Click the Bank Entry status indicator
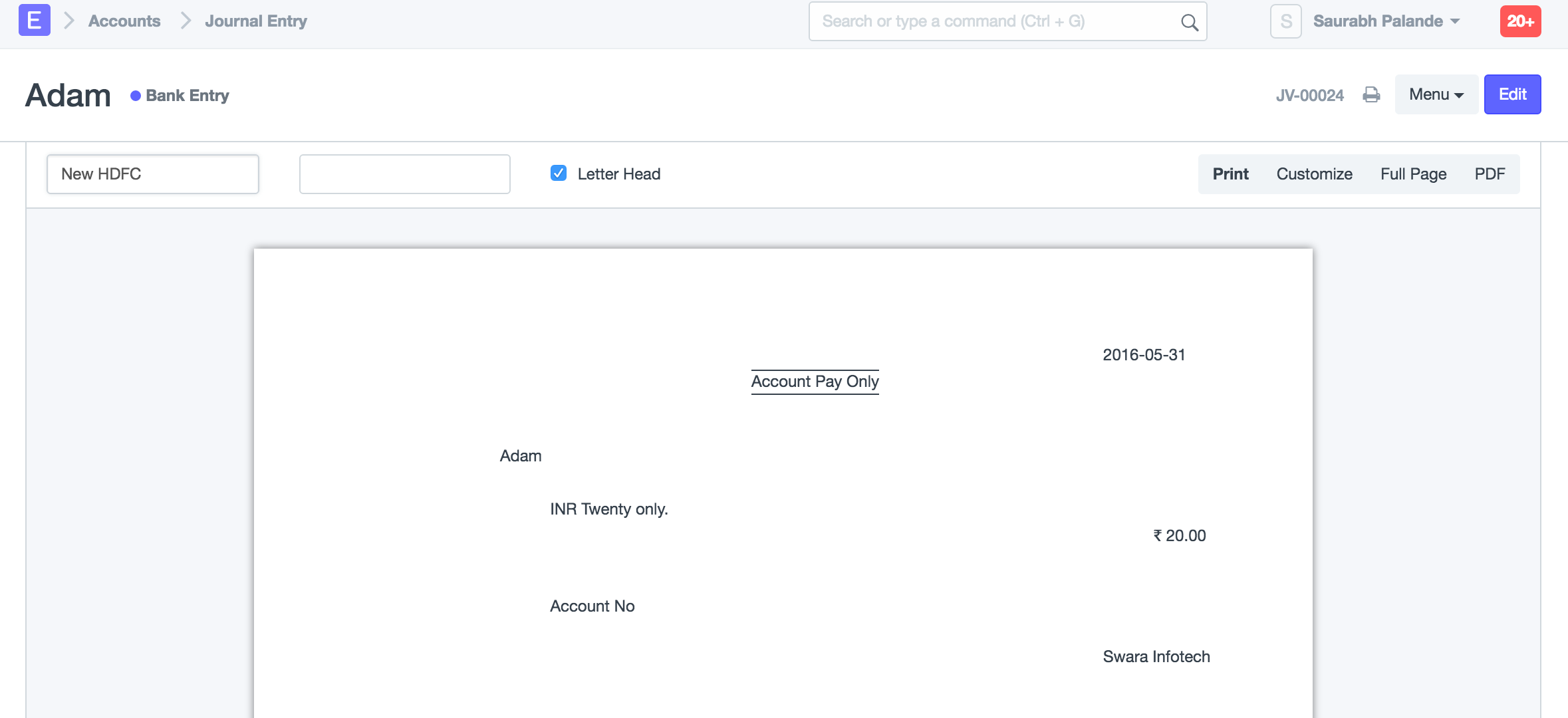Image resolution: width=1568 pixels, height=718 pixels. tap(180, 96)
